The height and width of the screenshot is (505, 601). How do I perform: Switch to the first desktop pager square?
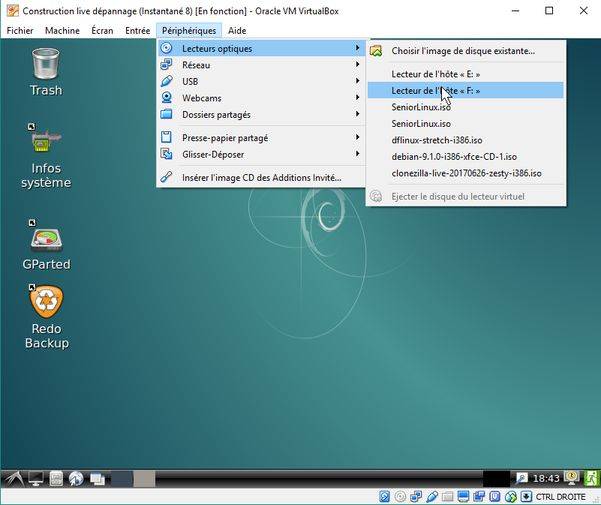click(122, 479)
